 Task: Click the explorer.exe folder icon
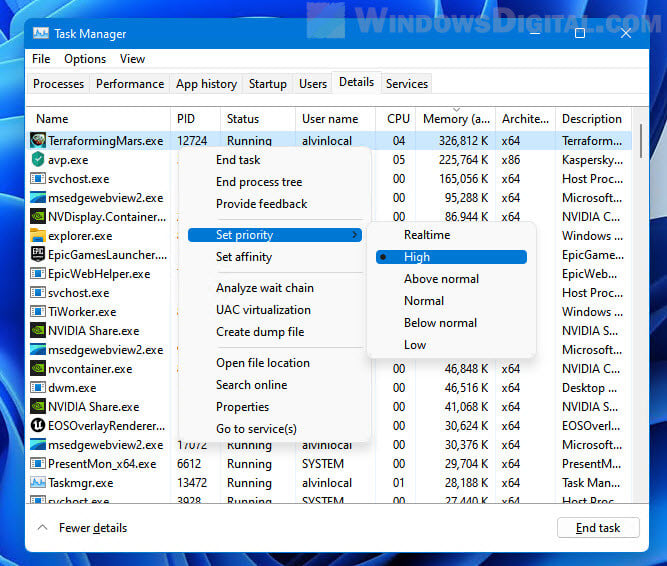[38, 235]
